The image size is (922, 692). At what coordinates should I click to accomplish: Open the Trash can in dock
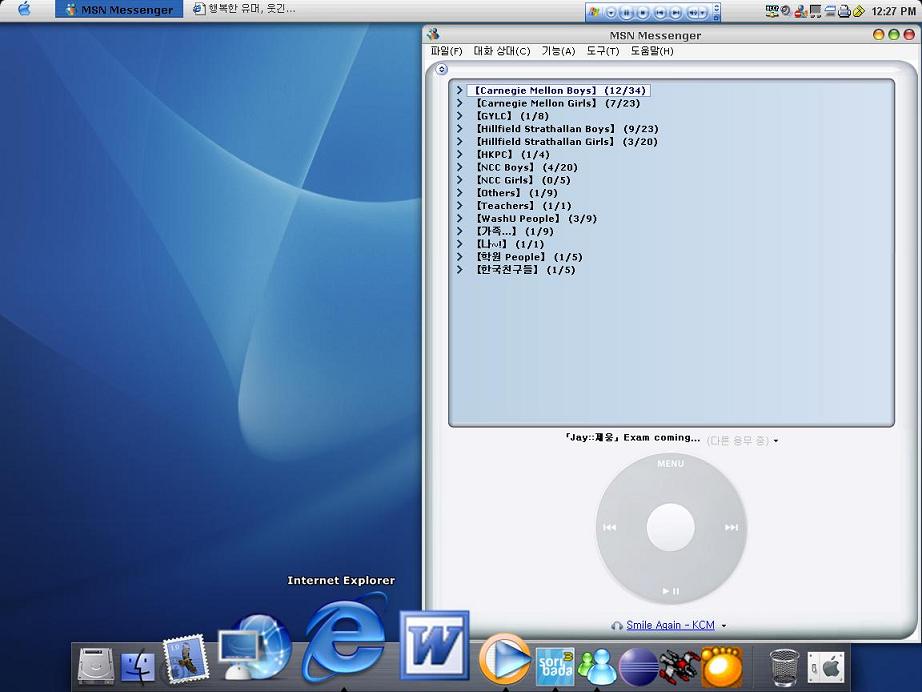(x=784, y=666)
